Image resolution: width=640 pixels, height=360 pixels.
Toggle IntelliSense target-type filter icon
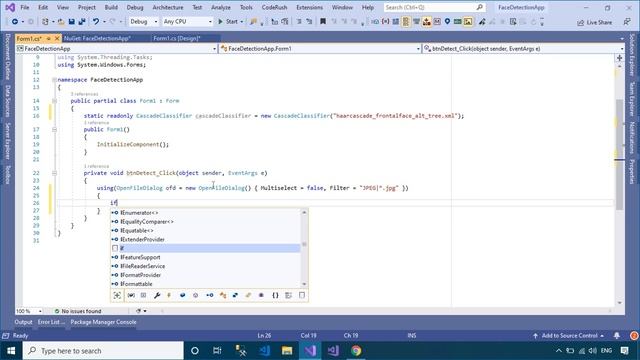pos(117,295)
